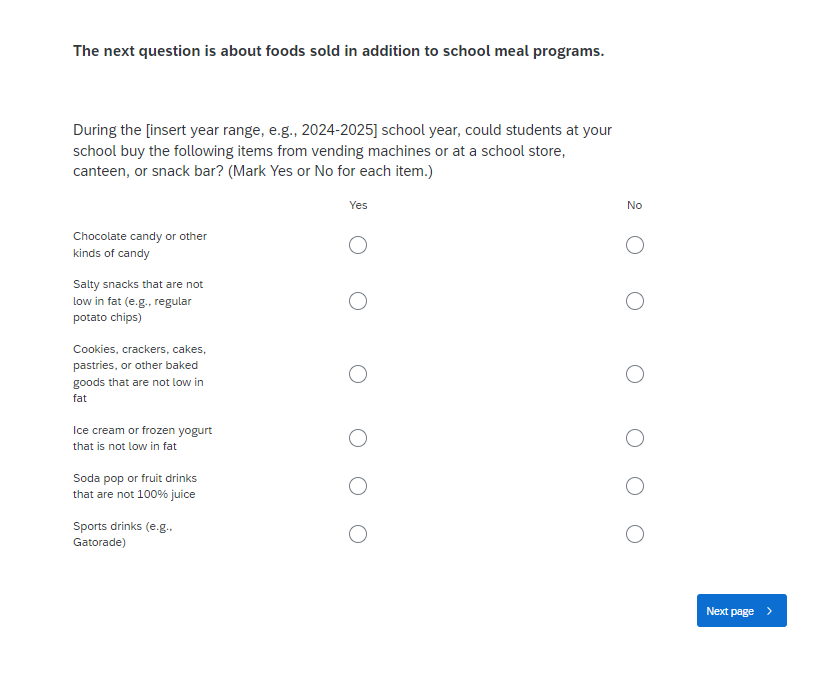Viewport: 833px width, 699px height.
Task: Choose Yes for sports drinks
Action: (x=358, y=534)
